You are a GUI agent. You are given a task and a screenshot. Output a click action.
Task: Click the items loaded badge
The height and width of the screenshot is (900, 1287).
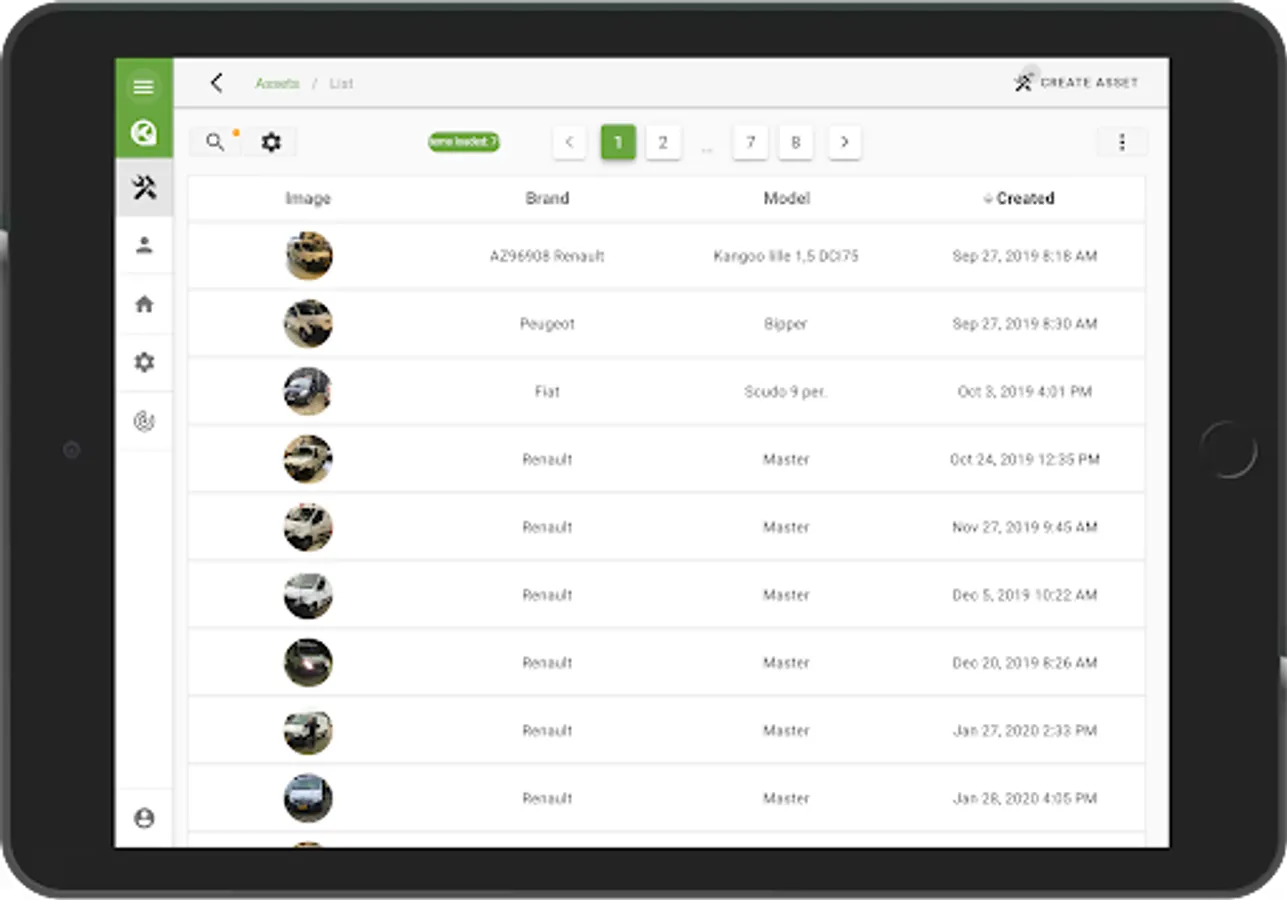(x=464, y=142)
